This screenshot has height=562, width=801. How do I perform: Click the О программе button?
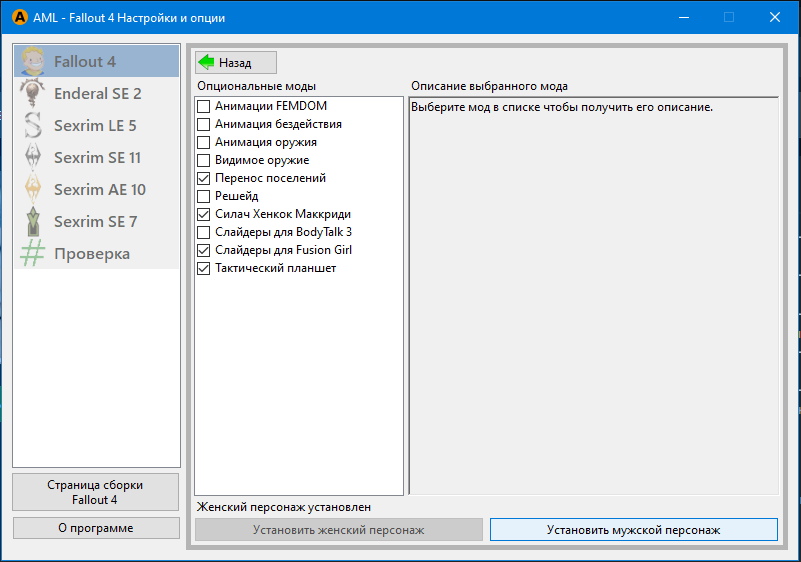pyautogui.click(x=95, y=527)
